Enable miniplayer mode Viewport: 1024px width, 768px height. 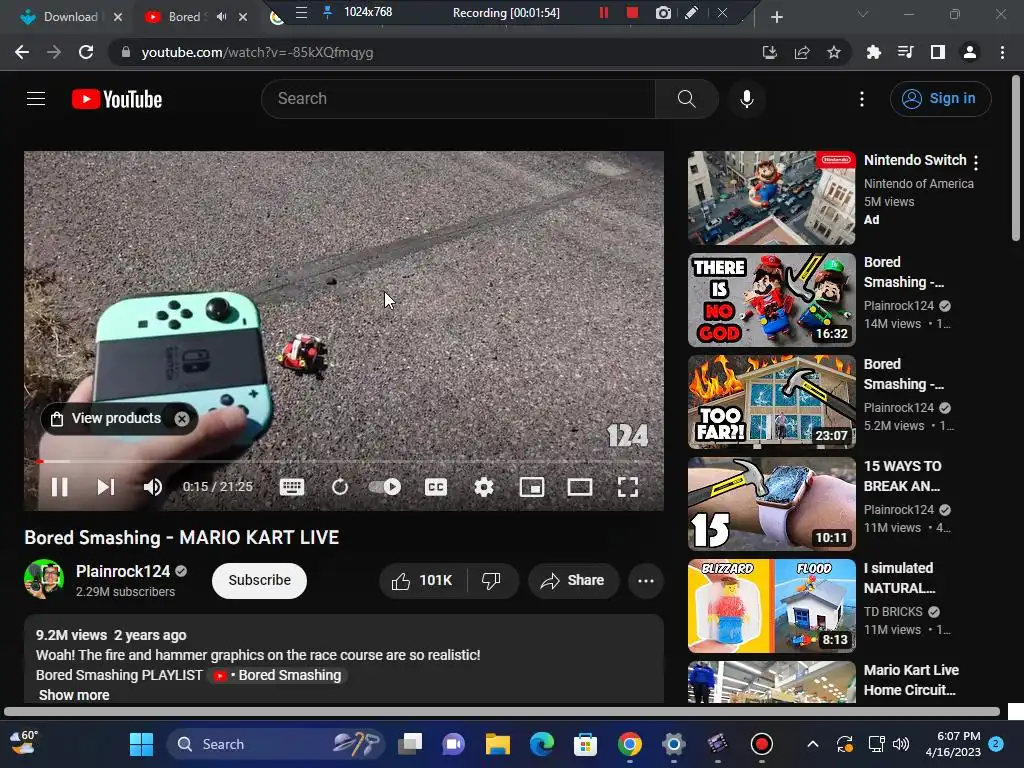(532, 487)
